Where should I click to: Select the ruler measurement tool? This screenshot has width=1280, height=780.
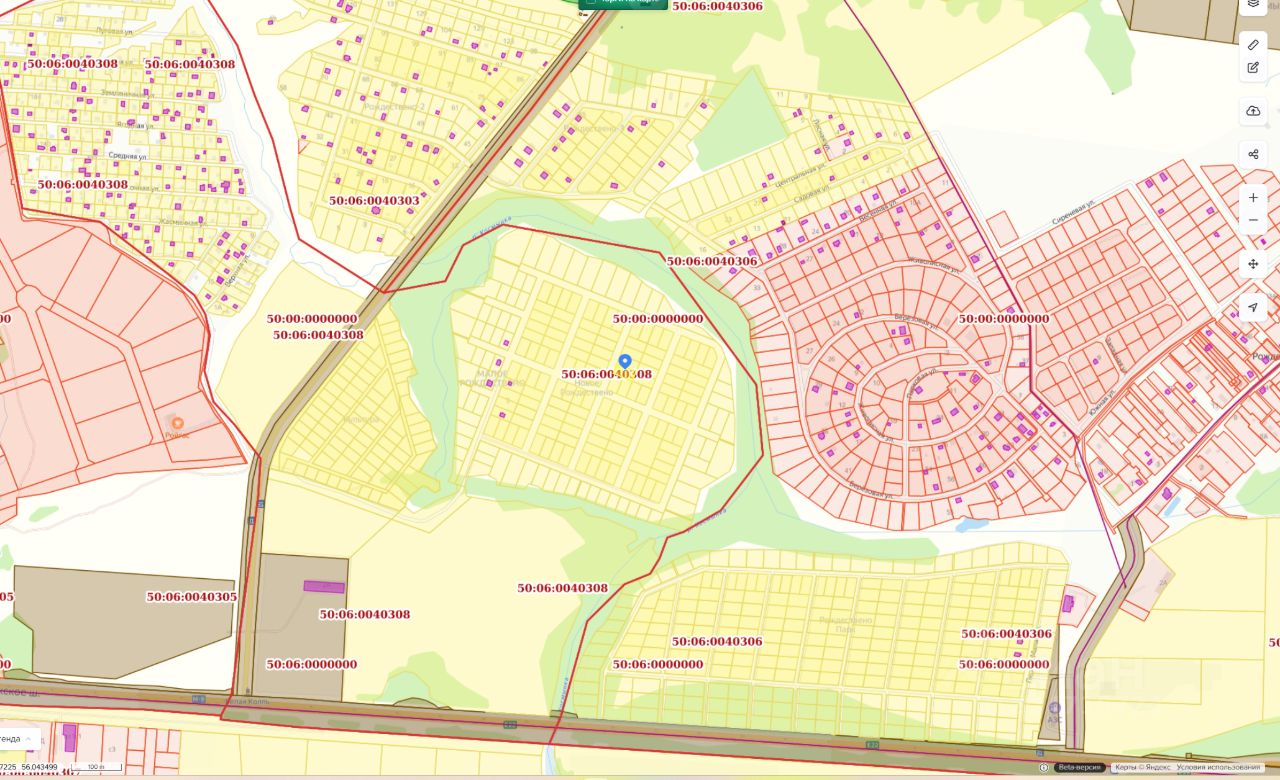click(x=1253, y=45)
